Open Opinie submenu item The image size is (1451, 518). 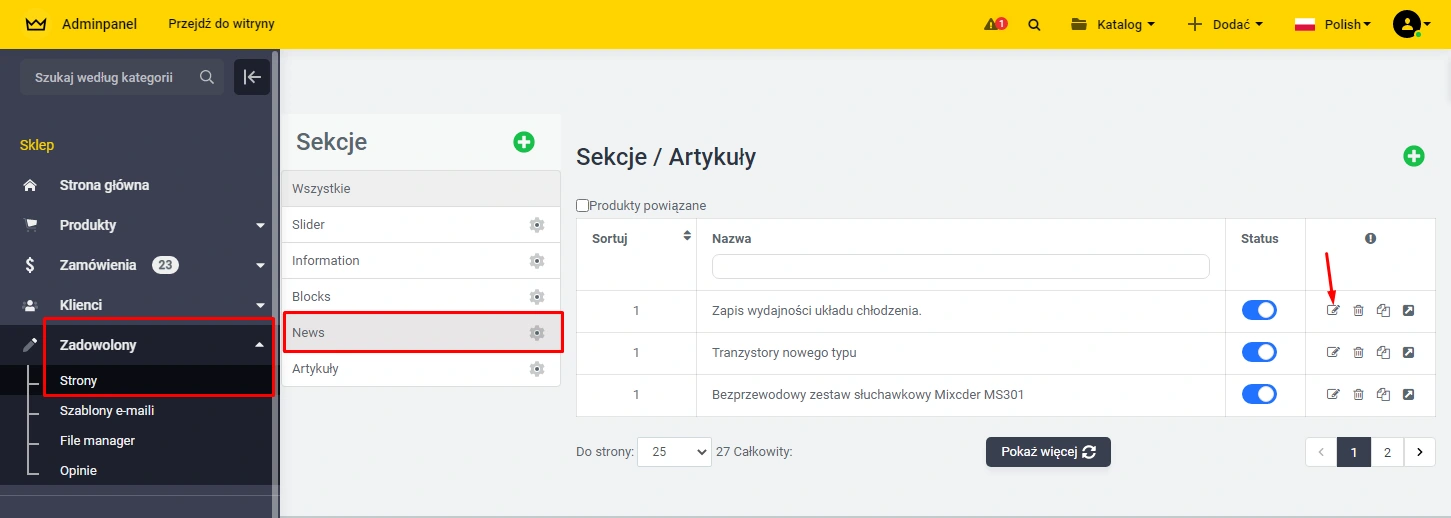click(x=78, y=470)
